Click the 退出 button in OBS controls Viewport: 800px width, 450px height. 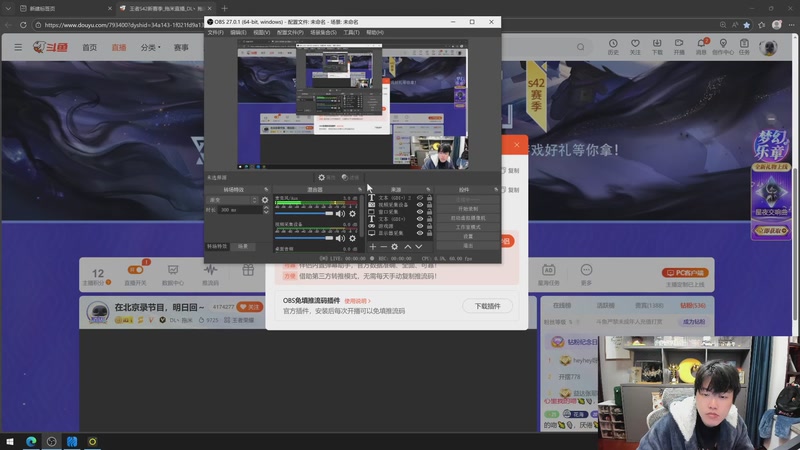tap(468, 245)
